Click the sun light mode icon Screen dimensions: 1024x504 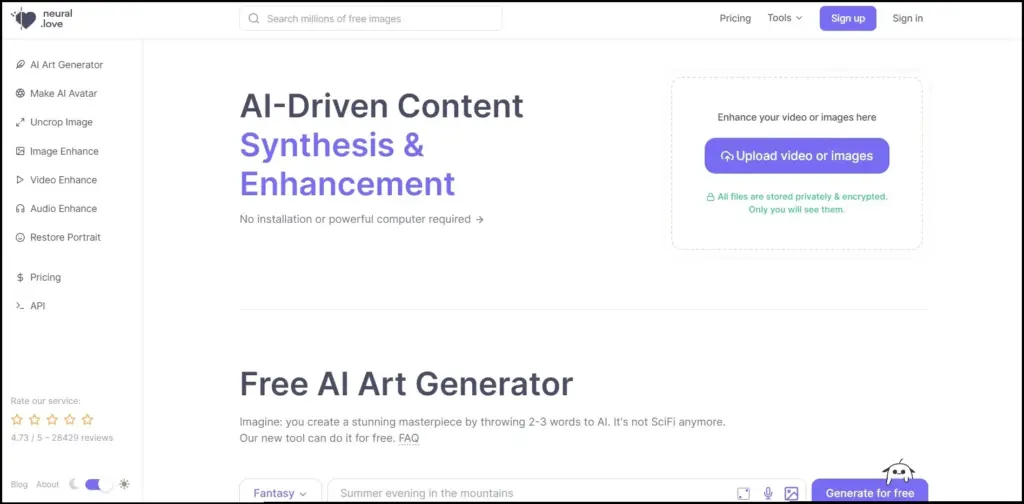pos(124,484)
